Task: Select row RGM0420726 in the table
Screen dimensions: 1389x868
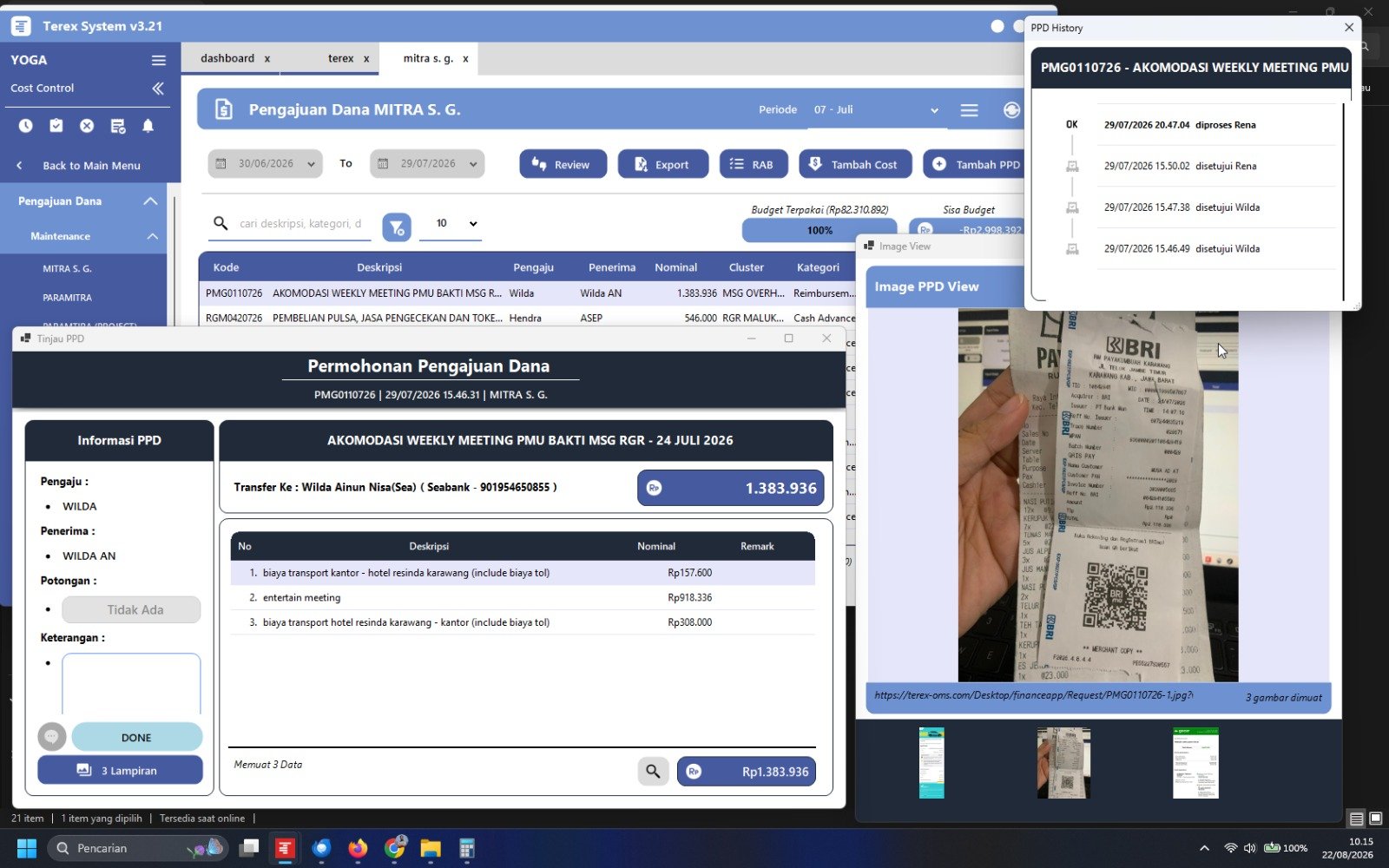Action: pyautogui.click(x=527, y=318)
